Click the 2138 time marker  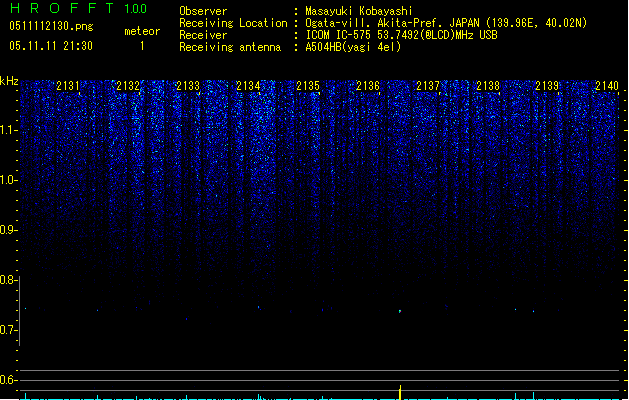click(488, 86)
